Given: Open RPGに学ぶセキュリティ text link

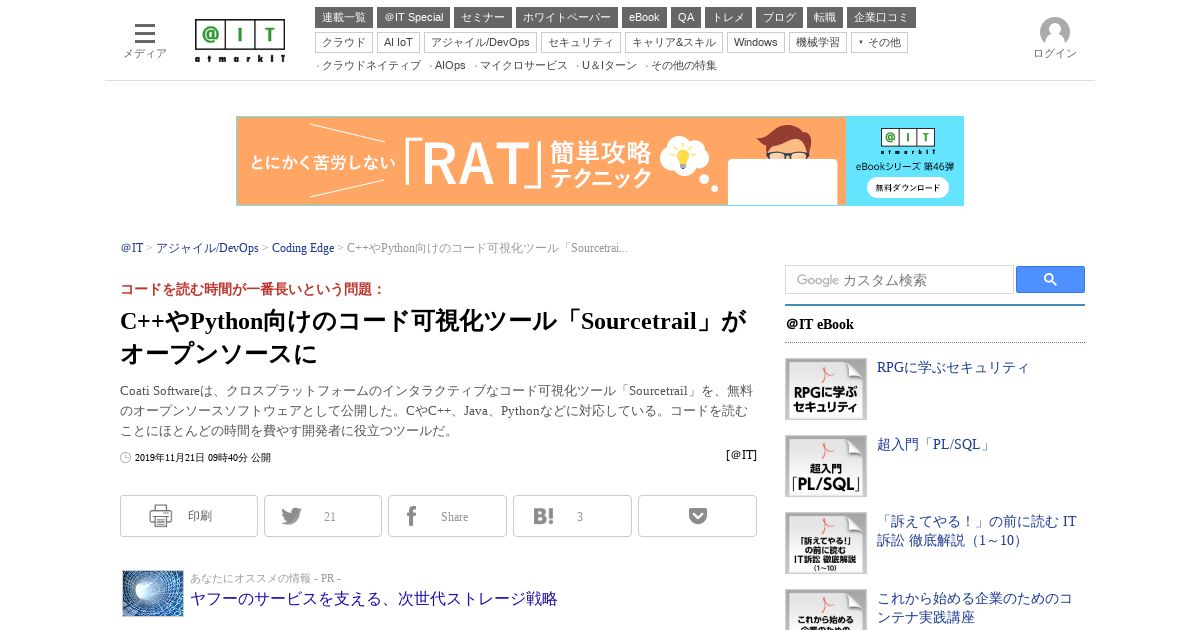Looking at the screenshot, I should [x=953, y=367].
